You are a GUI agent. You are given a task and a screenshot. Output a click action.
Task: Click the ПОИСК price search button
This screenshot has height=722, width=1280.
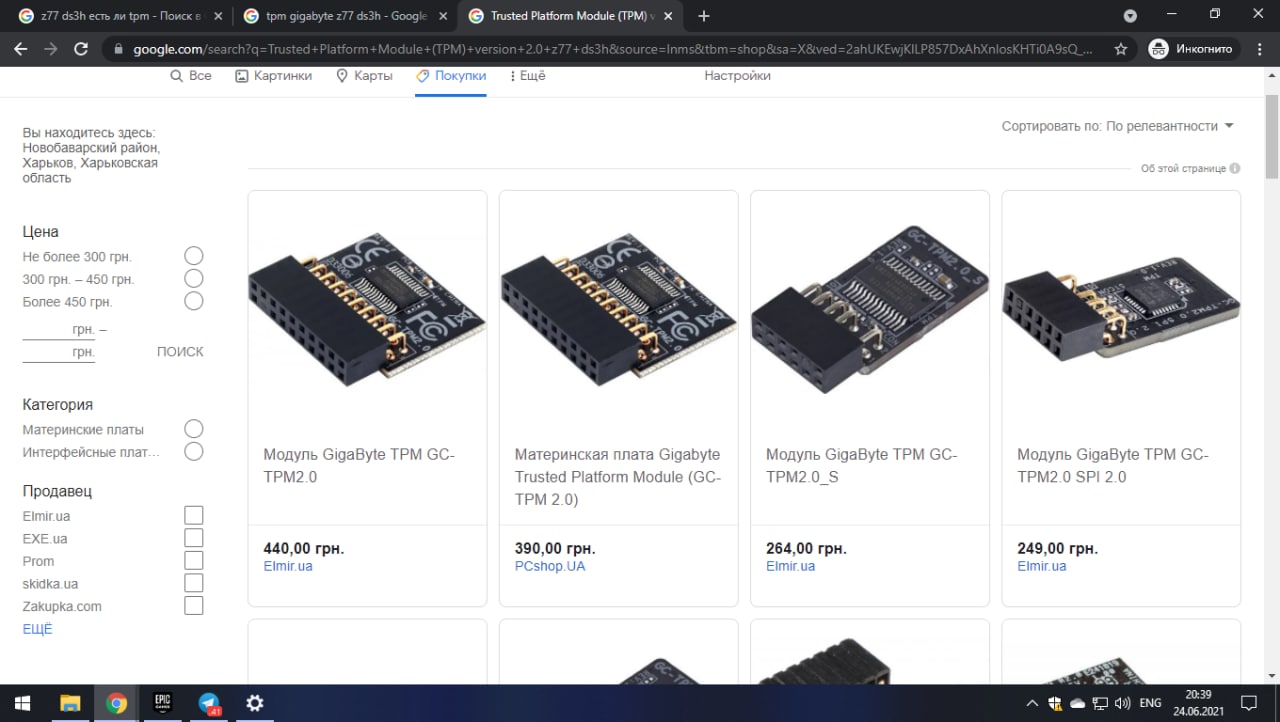pyautogui.click(x=180, y=352)
